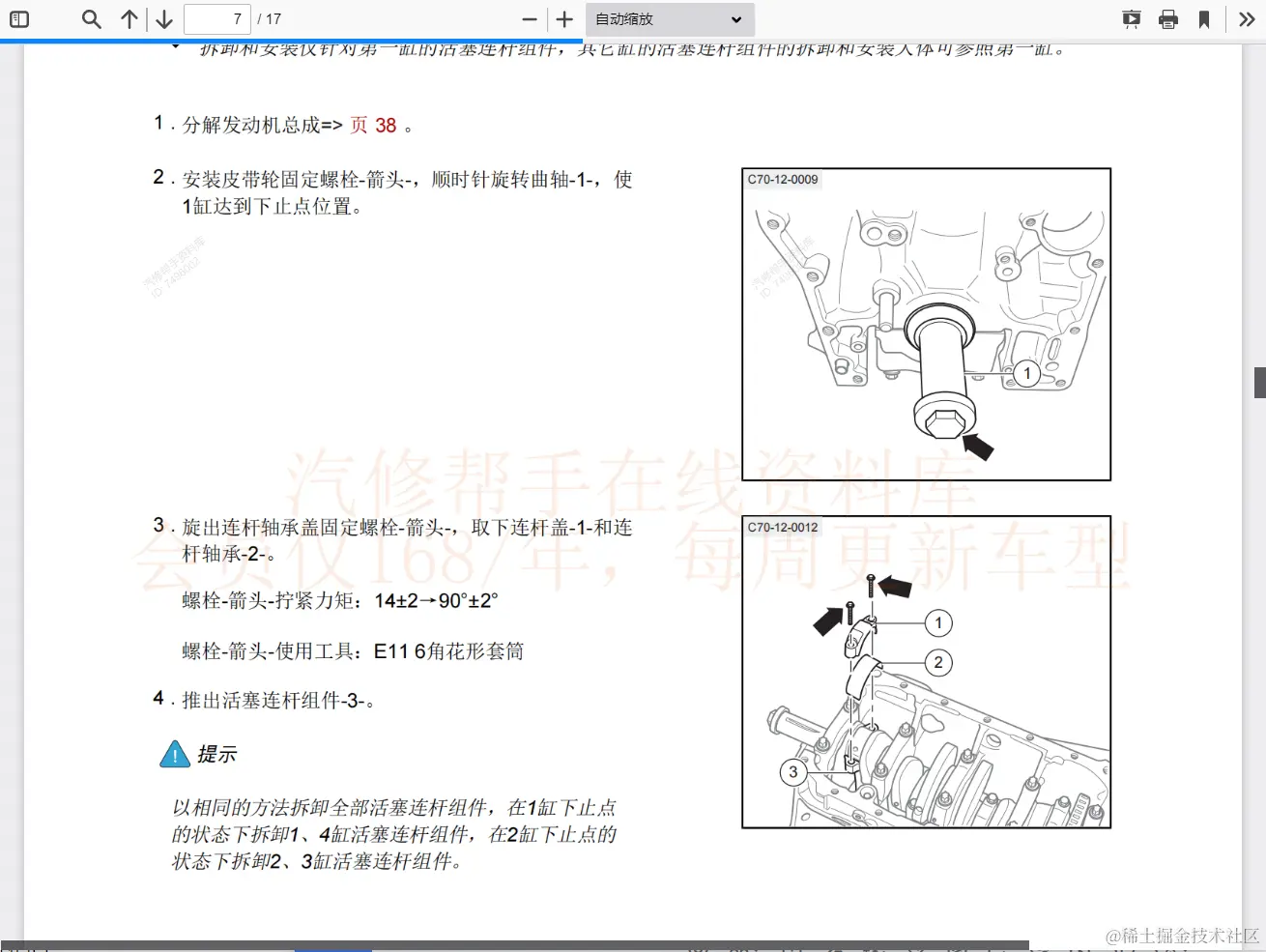
Task: Go to the previous page
Action: (x=129, y=18)
